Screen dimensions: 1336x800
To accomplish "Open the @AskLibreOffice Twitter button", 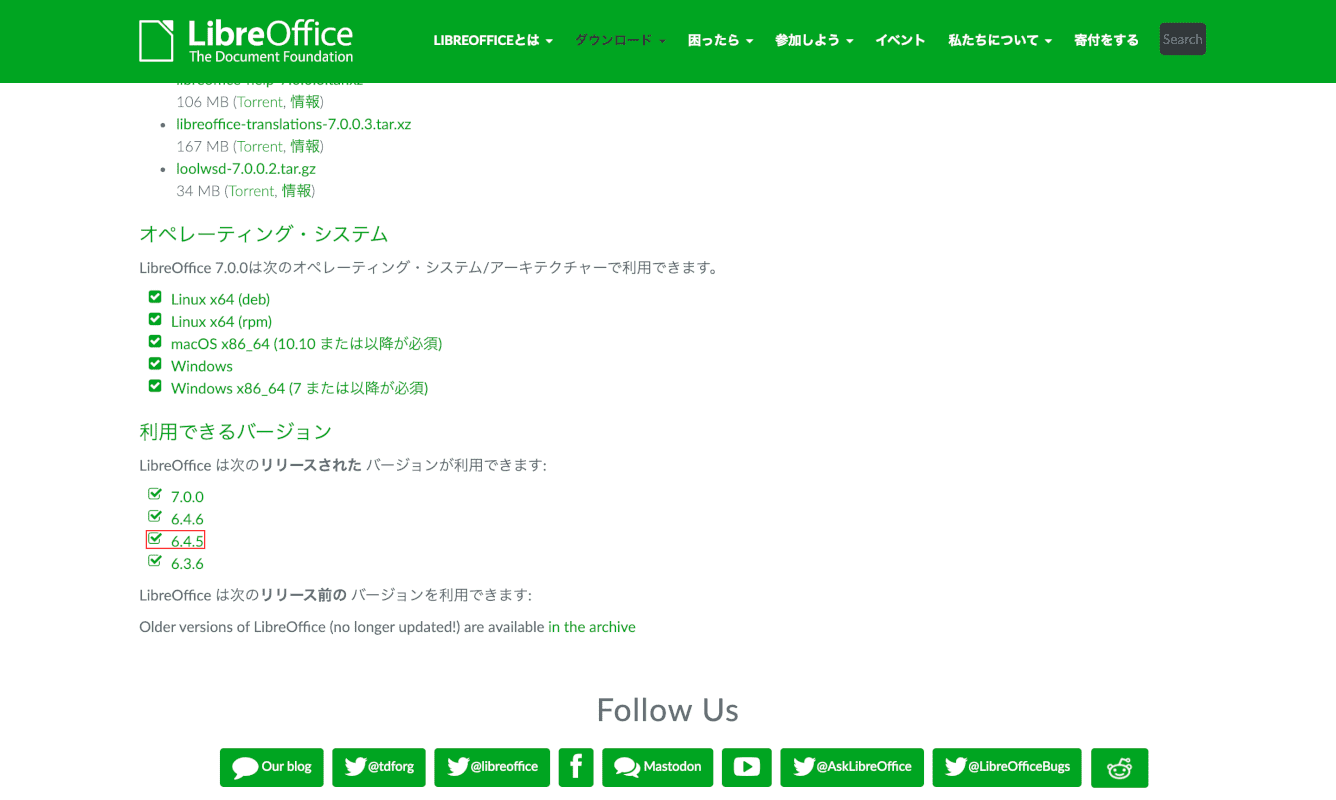I will [x=852, y=767].
